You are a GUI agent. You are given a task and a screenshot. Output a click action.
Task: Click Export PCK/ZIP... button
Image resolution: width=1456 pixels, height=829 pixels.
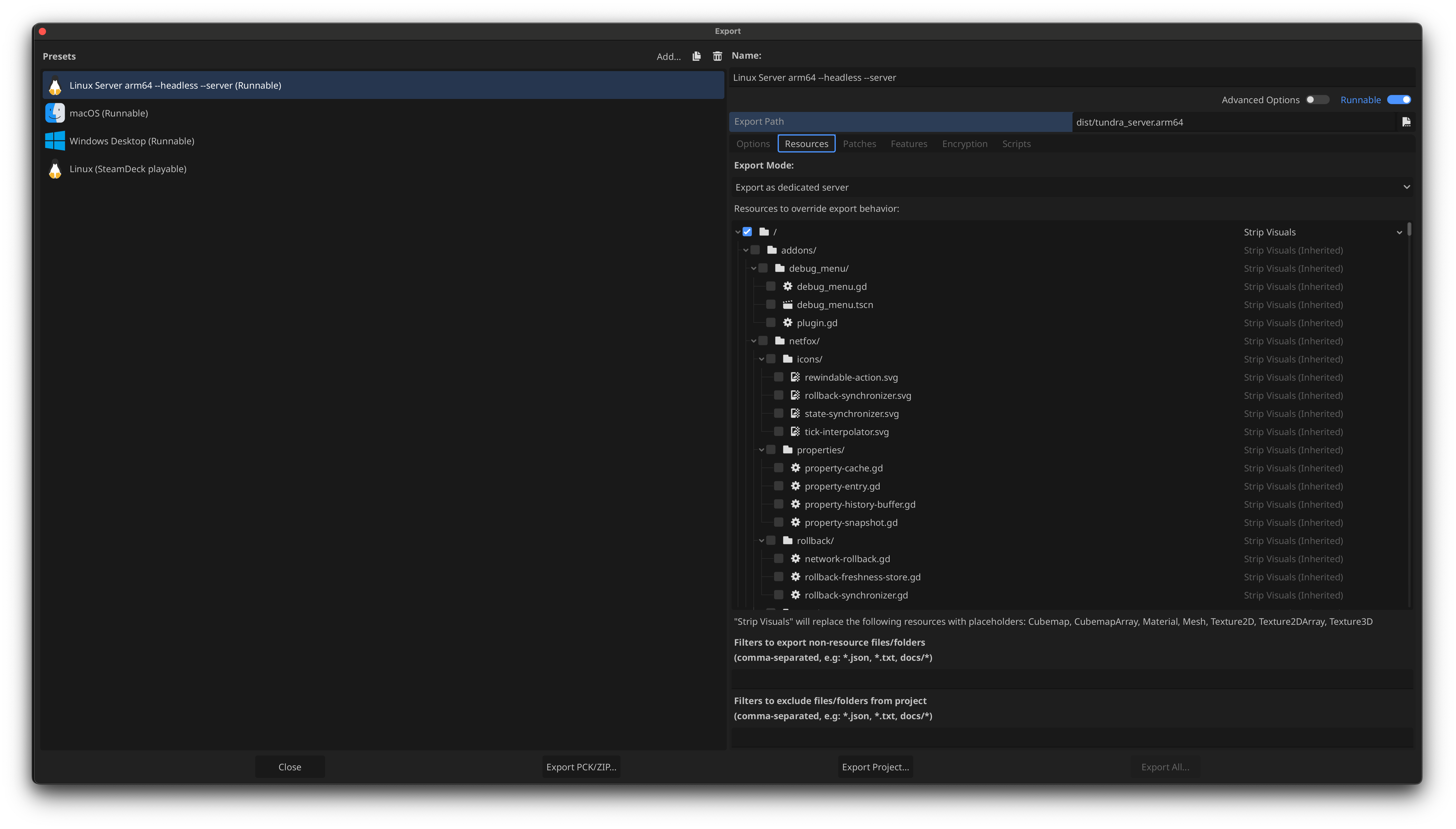[581, 767]
